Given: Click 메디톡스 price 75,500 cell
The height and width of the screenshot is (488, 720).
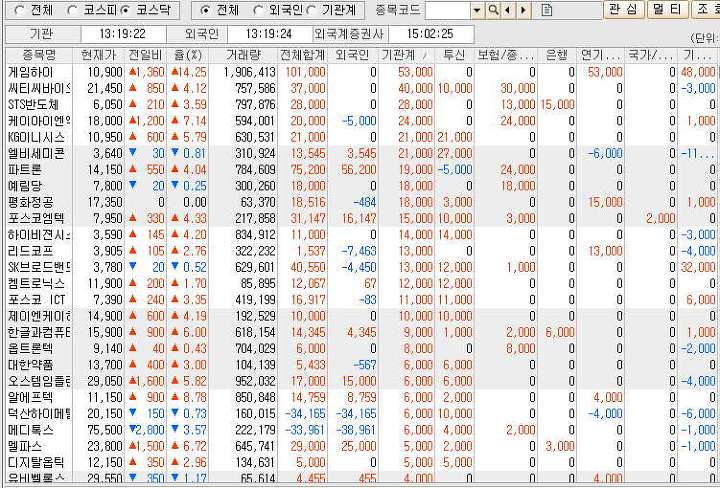Looking at the screenshot, I should point(105,430).
